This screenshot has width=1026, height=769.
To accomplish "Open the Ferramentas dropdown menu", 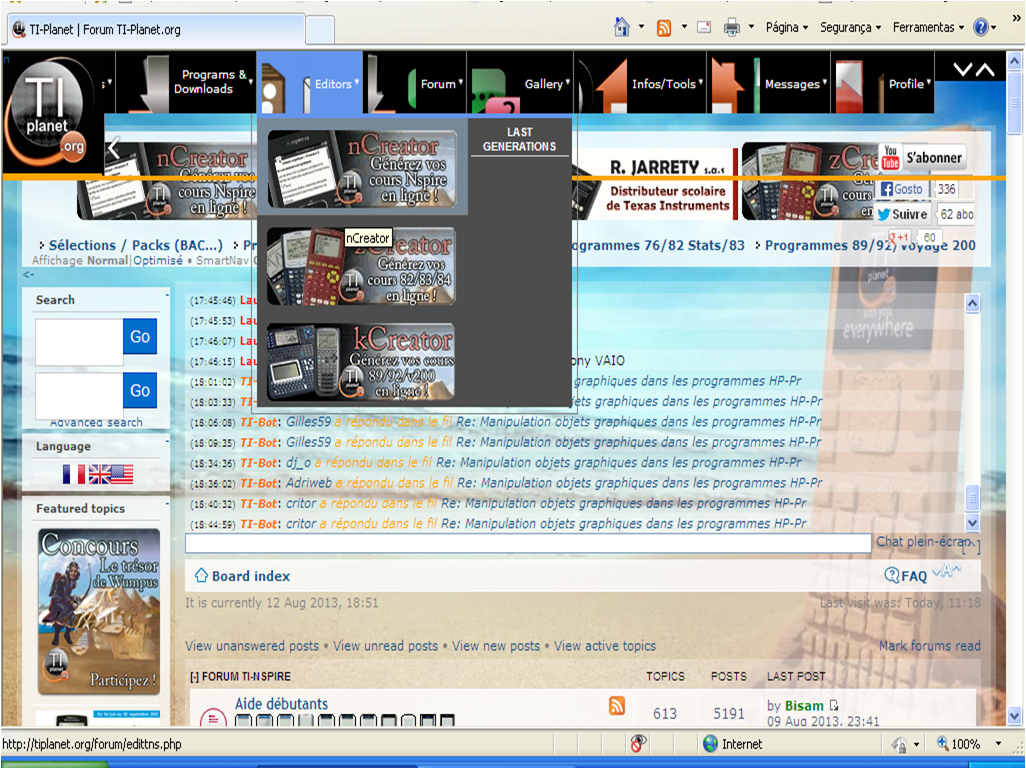I will pyautogui.click(x=929, y=27).
